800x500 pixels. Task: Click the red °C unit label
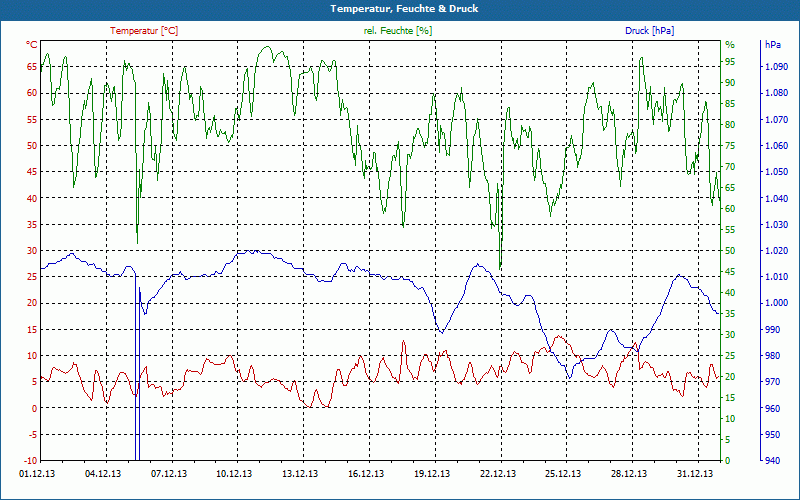coord(32,44)
